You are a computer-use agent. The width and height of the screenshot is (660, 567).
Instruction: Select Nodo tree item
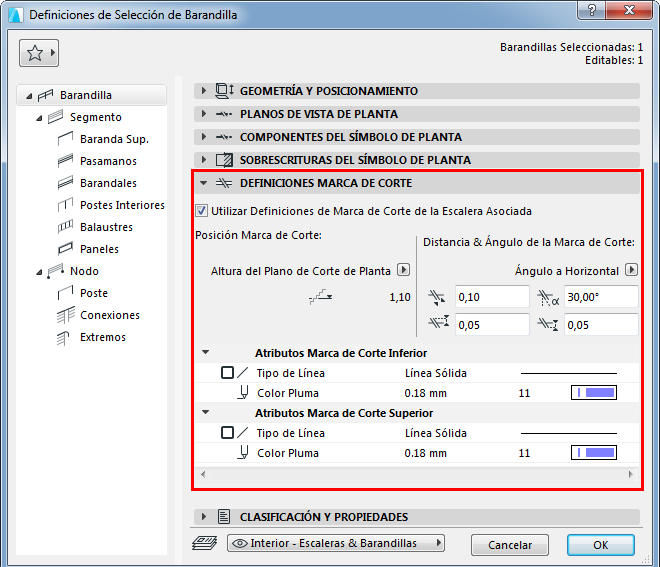tap(84, 271)
